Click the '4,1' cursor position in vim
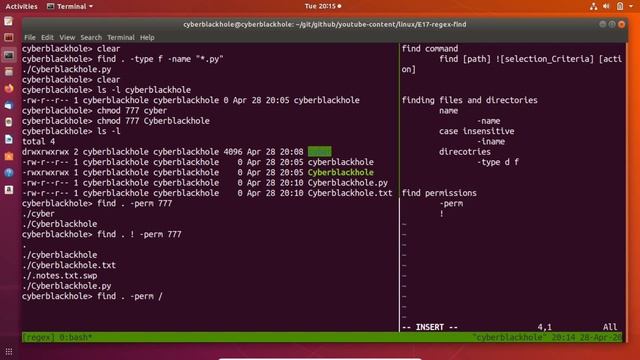Screen dimensions: 640x360 click(x=544, y=327)
